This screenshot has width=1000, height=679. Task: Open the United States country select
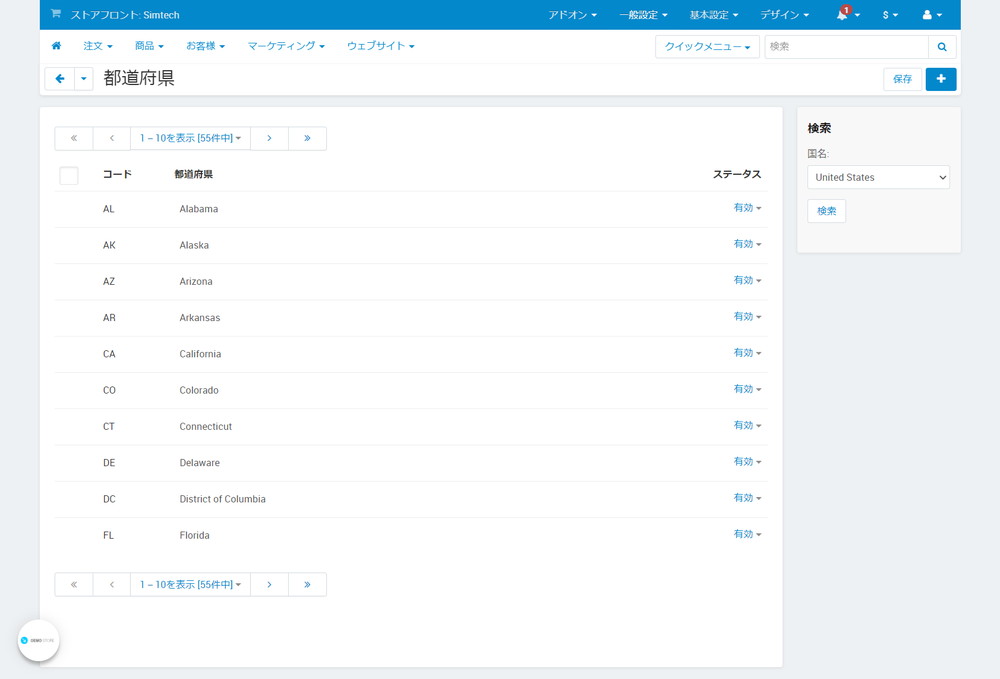coord(878,177)
